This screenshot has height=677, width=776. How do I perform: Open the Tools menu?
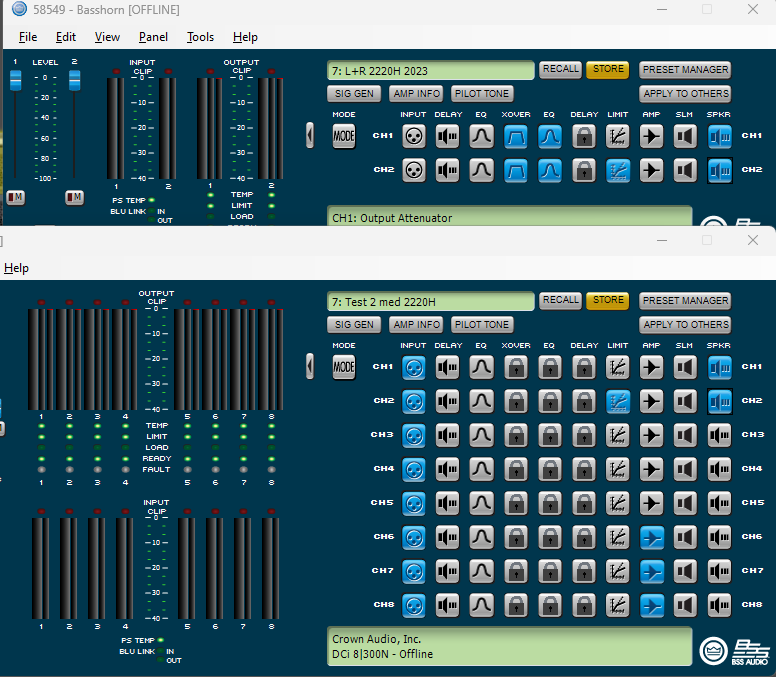[200, 37]
